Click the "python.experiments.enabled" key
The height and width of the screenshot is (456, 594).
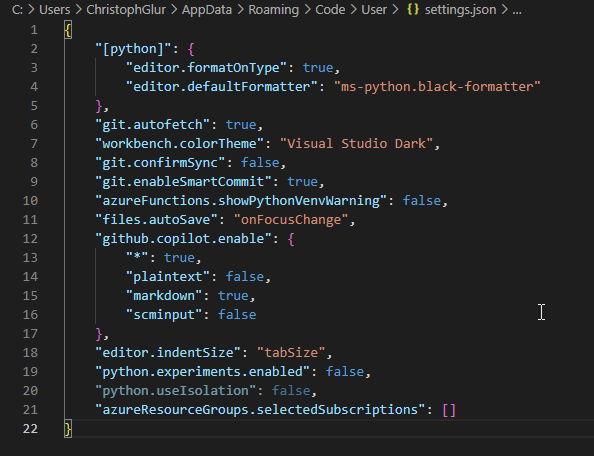(x=203, y=372)
